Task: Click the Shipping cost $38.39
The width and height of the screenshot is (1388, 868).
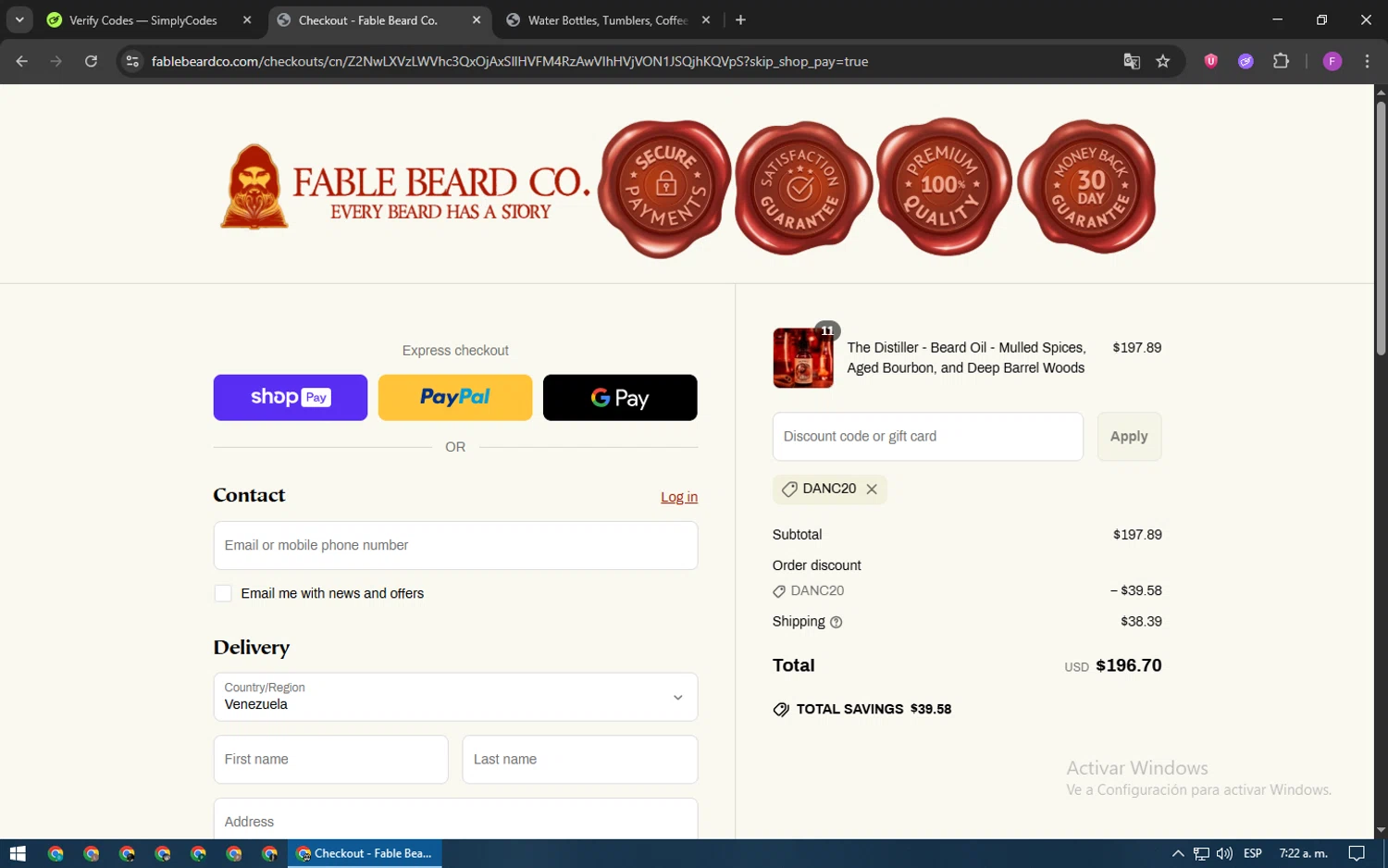Action: pyautogui.click(x=1141, y=622)
